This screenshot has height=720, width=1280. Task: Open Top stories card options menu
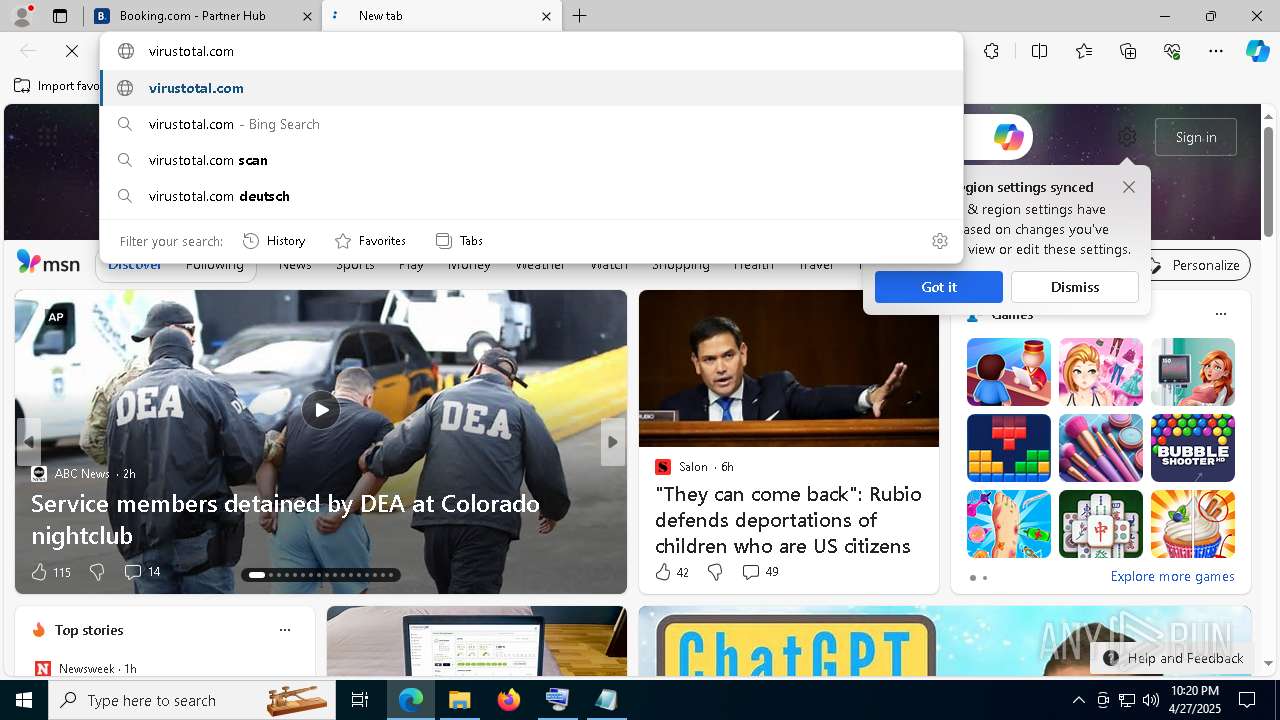coord(285,630)
